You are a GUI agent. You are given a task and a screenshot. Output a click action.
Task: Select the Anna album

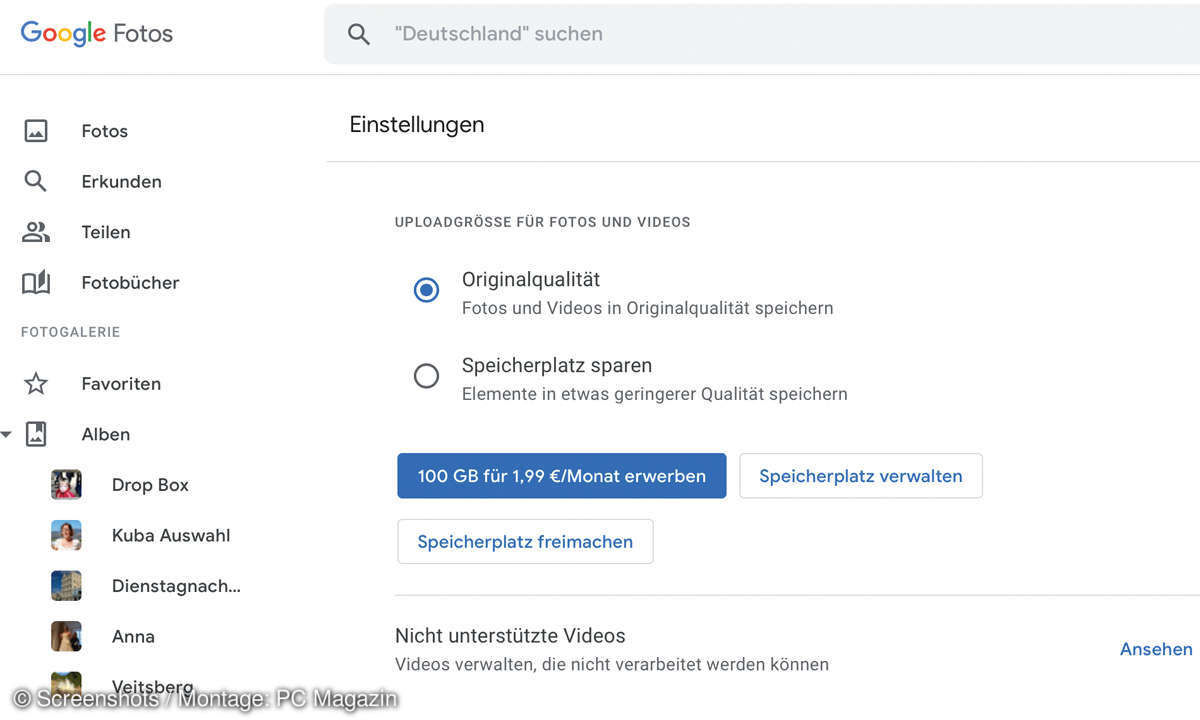coord(133,636)
